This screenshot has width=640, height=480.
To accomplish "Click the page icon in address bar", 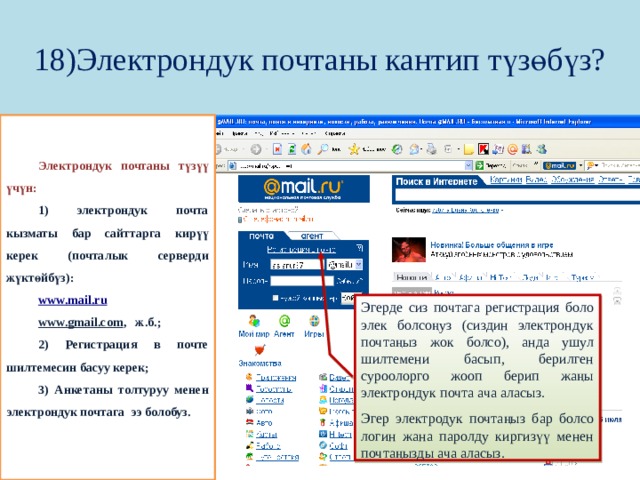I will point(232,166).
